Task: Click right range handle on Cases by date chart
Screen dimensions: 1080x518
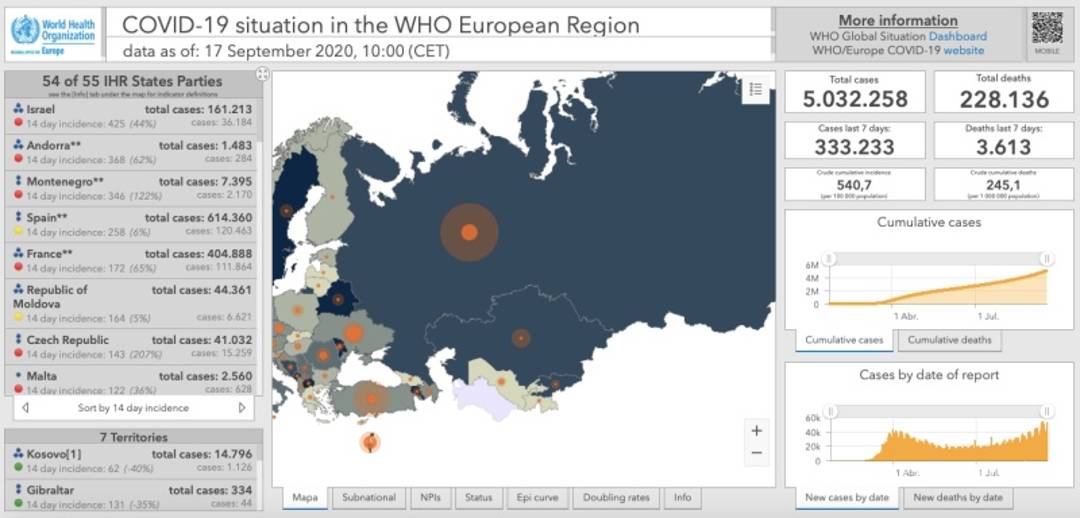Action: pos(1046,411)
